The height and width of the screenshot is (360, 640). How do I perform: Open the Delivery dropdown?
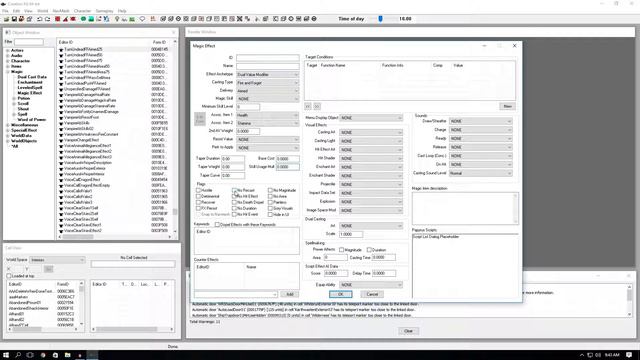tap(267, 91)
